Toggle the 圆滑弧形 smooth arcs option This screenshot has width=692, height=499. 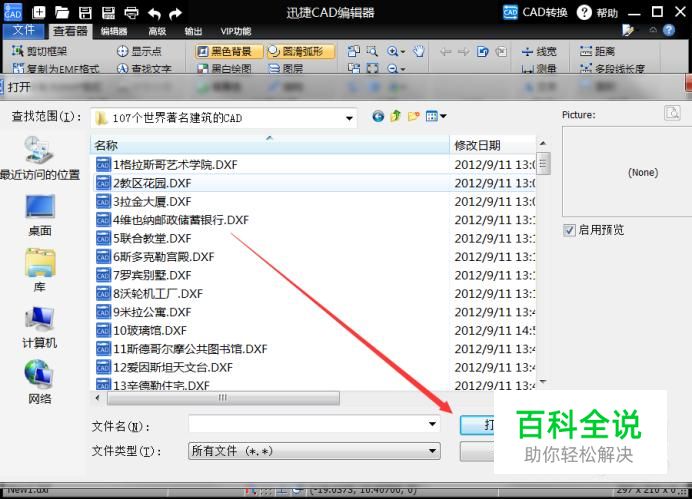[301, 52]
